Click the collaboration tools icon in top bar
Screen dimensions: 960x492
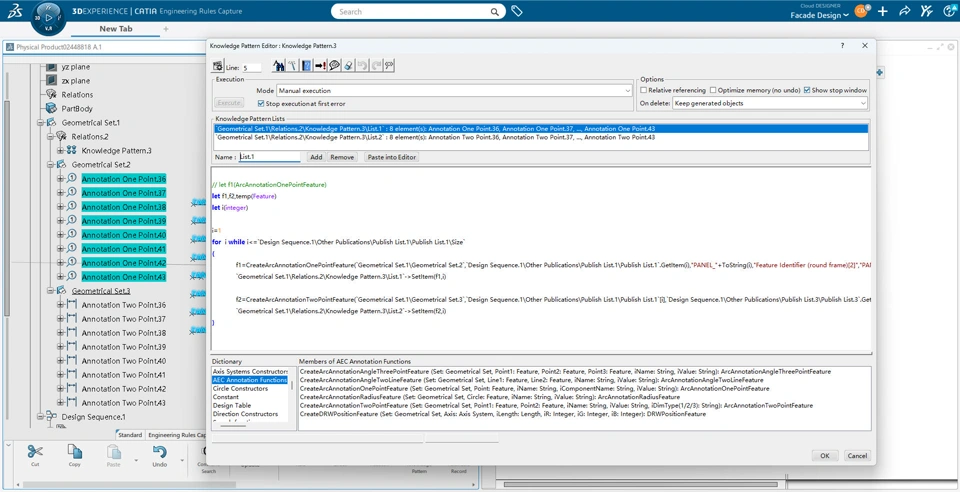coord(927,10)
